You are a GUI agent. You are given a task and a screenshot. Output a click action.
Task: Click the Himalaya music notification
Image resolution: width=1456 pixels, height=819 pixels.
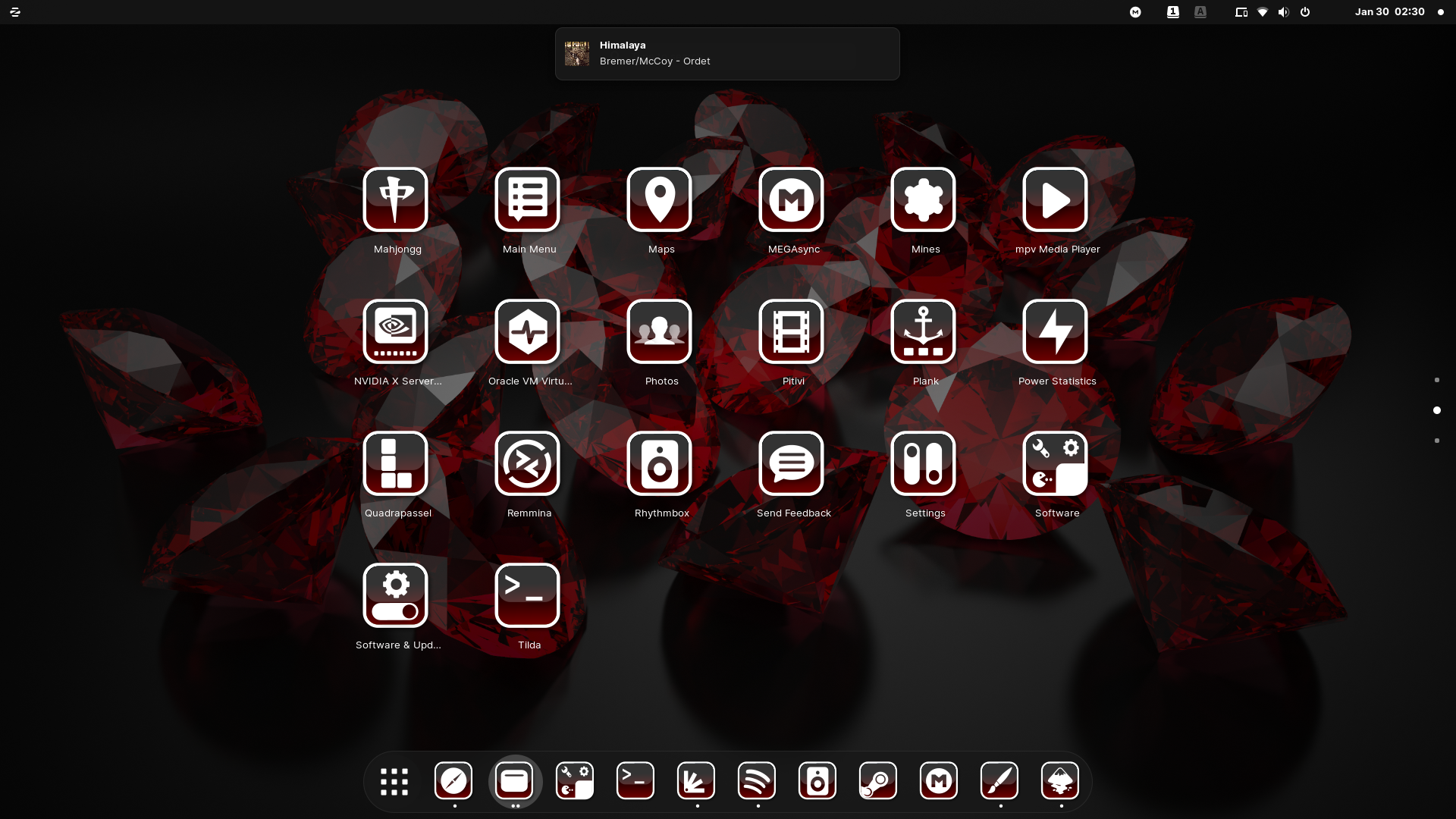tap(727, 54)
